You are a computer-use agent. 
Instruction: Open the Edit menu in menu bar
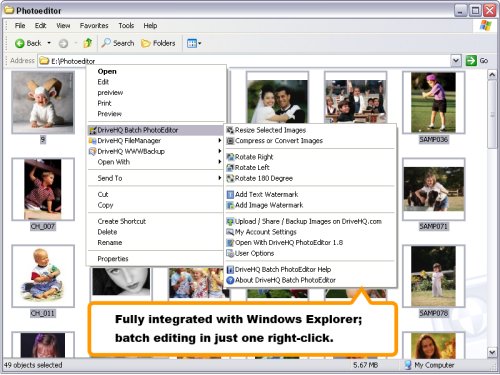coord(40,26)
